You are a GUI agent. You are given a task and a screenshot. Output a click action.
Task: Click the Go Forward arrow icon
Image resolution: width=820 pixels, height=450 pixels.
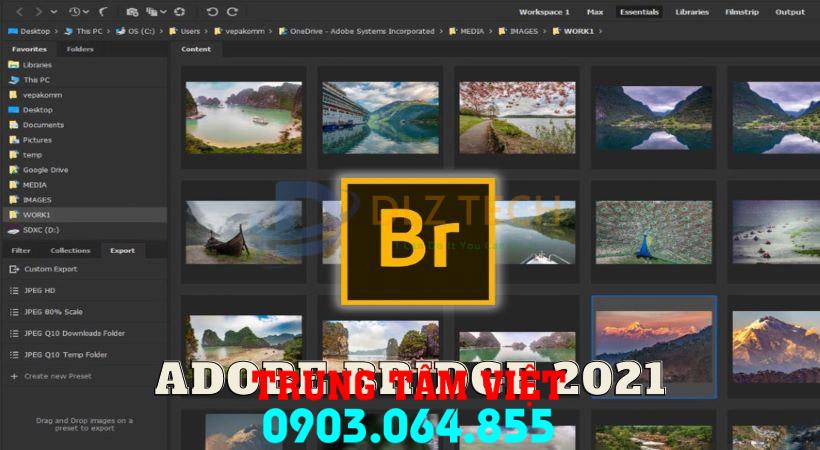point(38,12)
